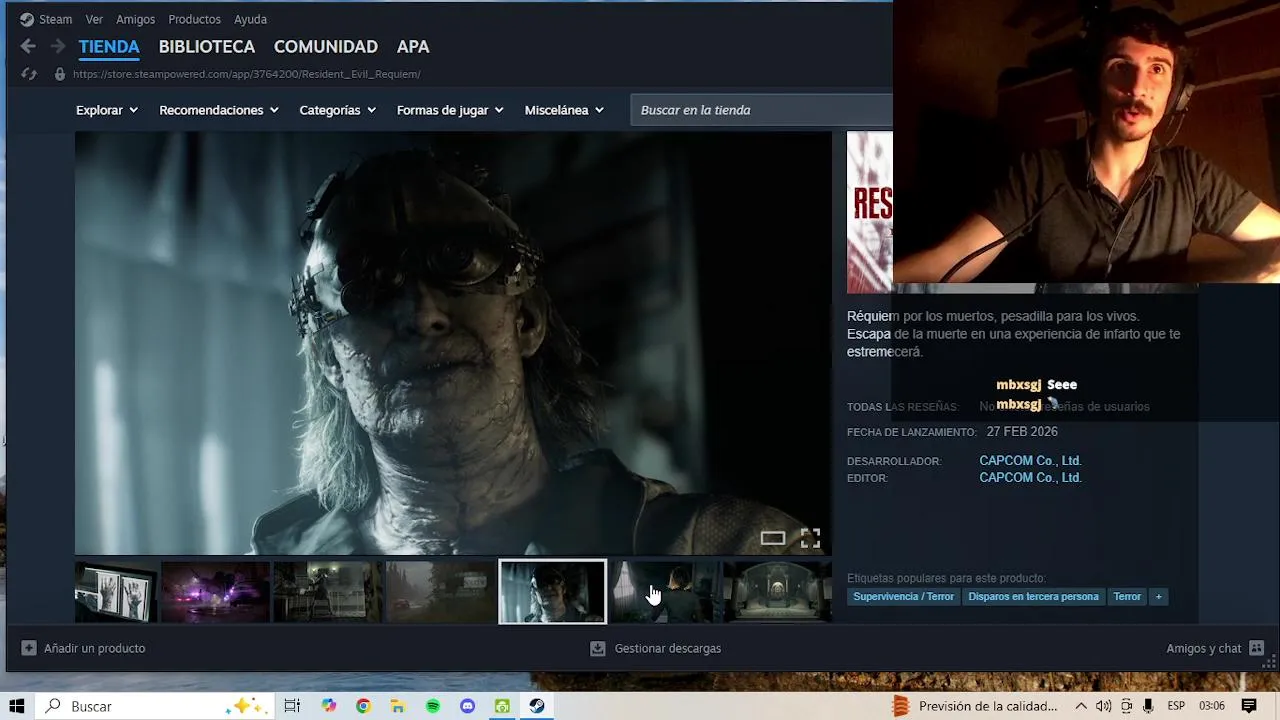1280x720 pixels.
Task: Switch to the COMUNIDAD tab
Action: [326, 46]
